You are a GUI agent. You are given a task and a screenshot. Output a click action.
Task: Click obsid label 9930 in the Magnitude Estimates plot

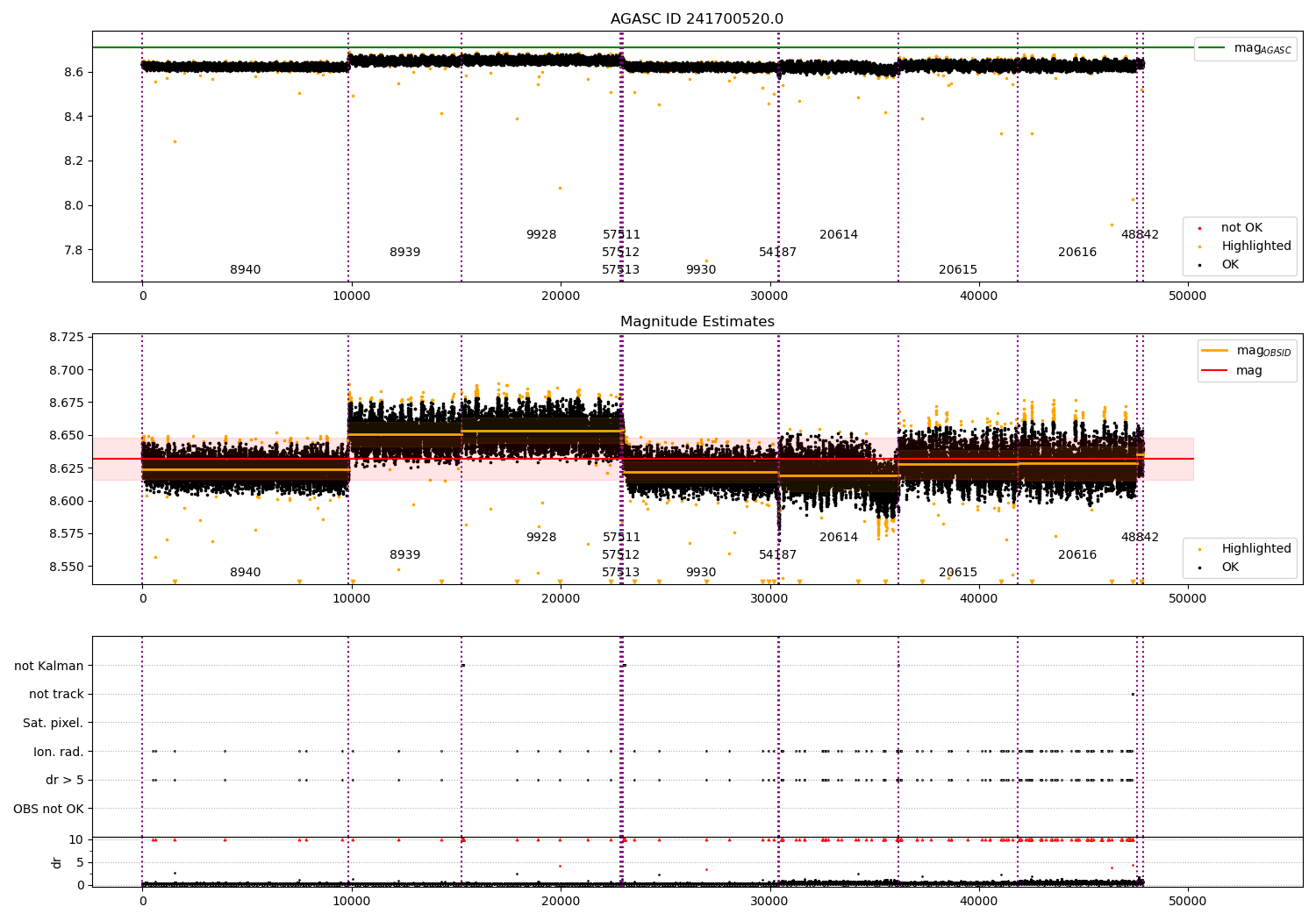click(x=701, y=573)
